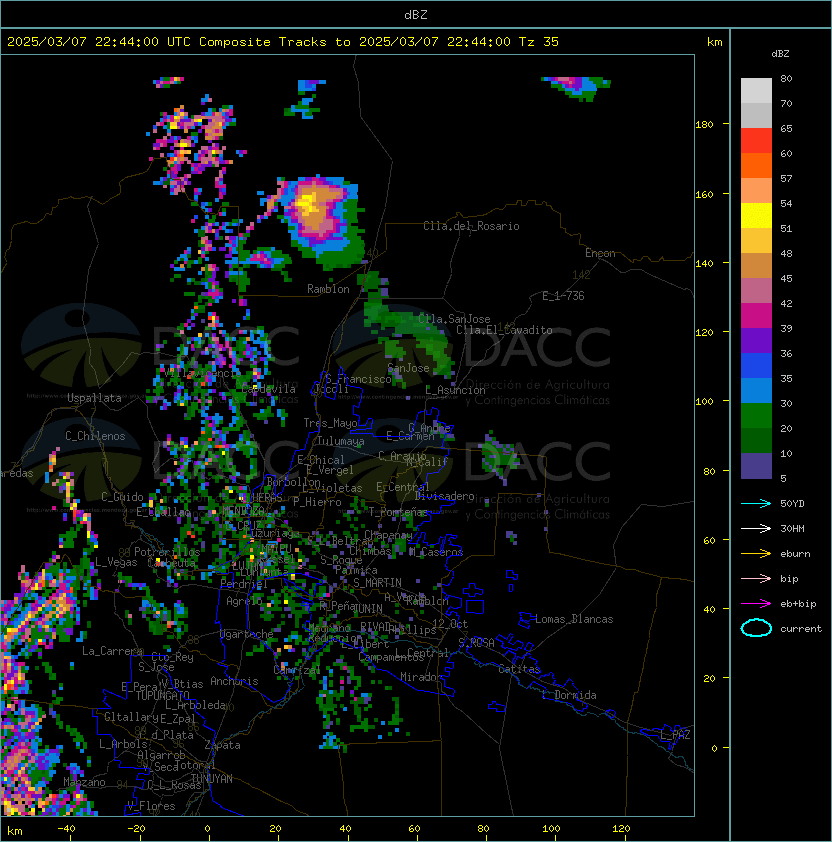Select the bright yellow swatch in dBZ scale
The image size is (832, 842).
[756, 215]
